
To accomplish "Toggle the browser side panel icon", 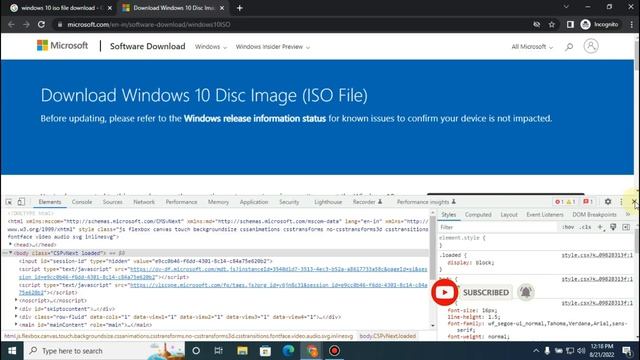I will point(570,24).
